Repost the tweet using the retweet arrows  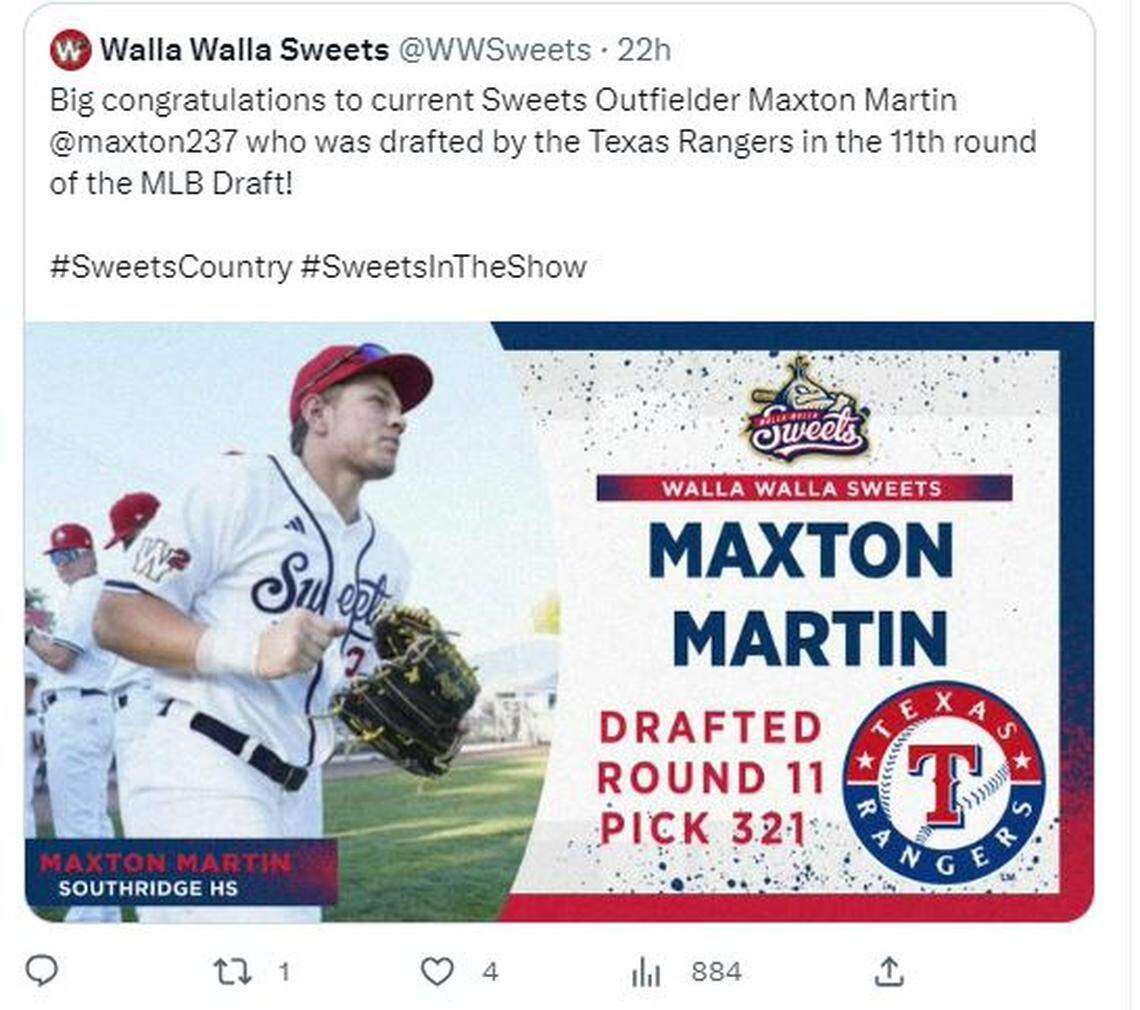[x=233, y=971]
